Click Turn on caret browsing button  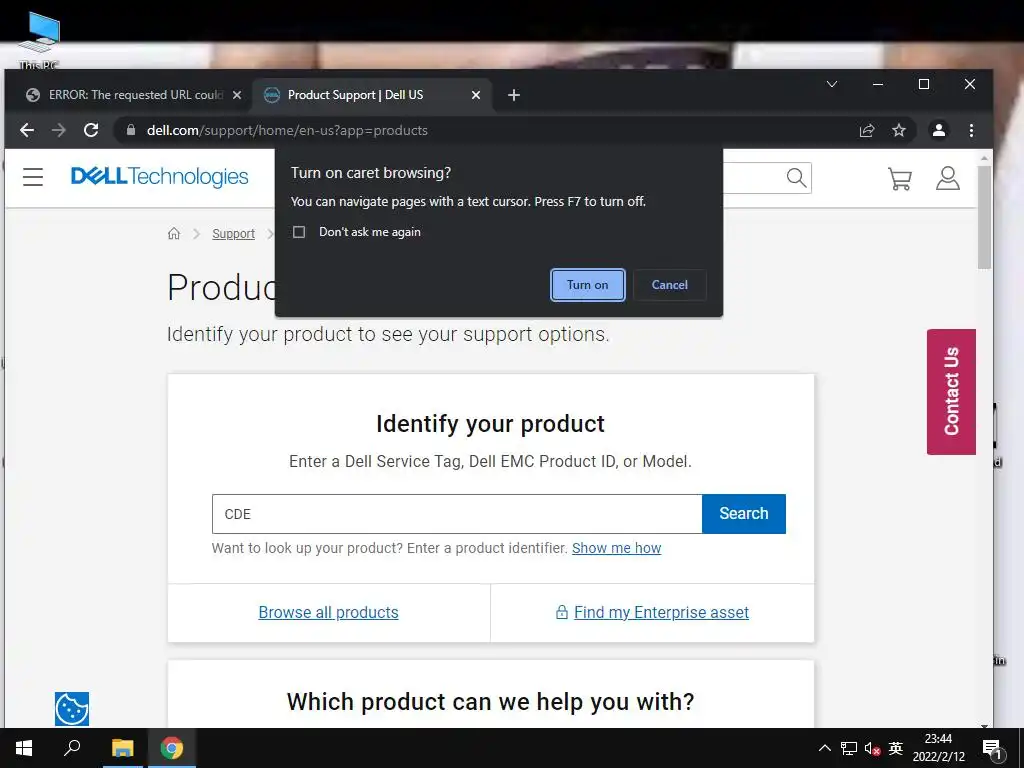pyautogui.click(x=588, y=285)
